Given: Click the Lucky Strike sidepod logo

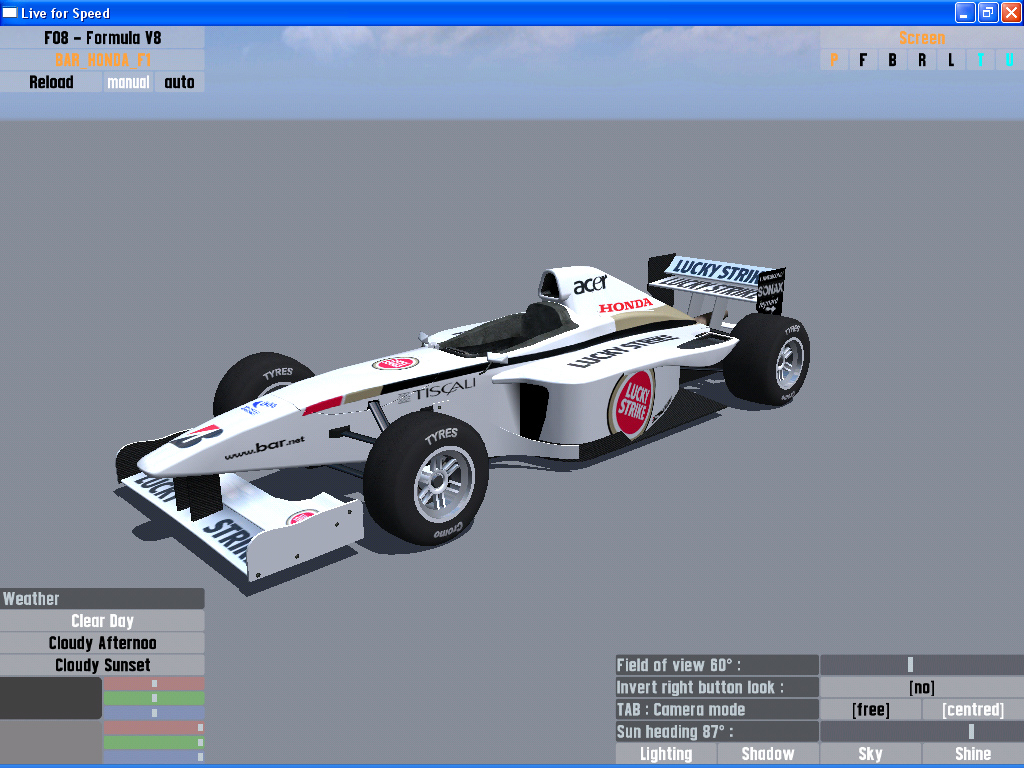Looking at the screenshot, I should pos(633,403).
